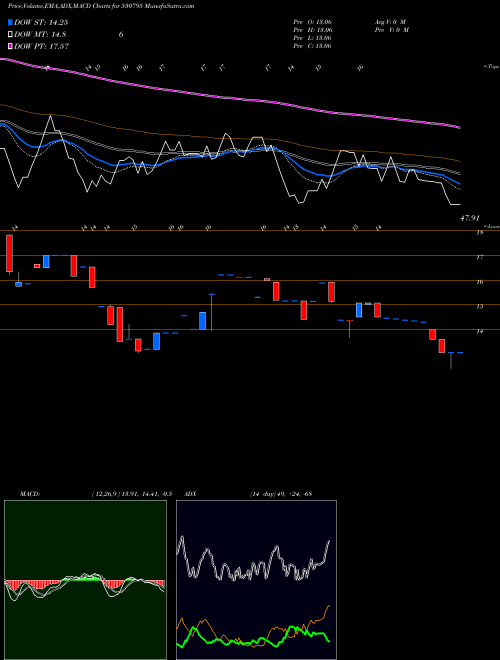Click the 16 price axis label
This screenshot has width=500, height=660.
[x=479, y=282]
